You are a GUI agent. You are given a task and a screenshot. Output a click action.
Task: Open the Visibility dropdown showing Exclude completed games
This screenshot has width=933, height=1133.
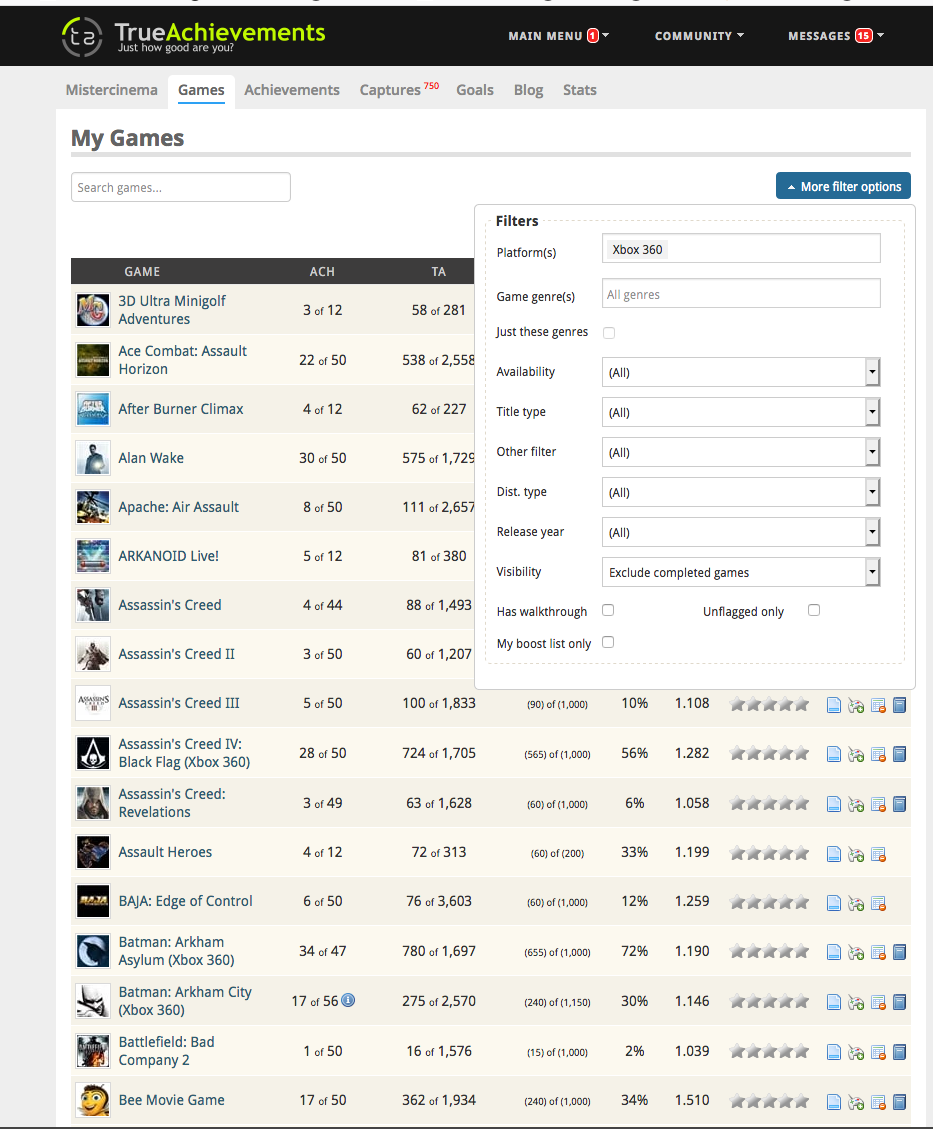pos(741,572)
